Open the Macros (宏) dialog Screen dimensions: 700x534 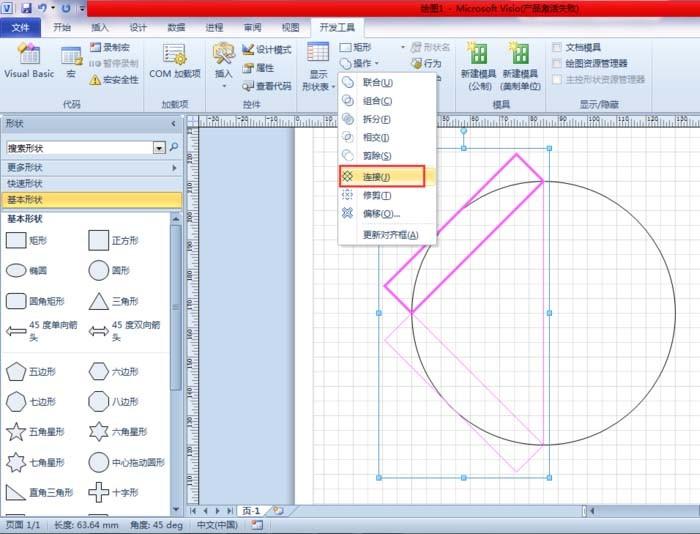pyautogui.click(x=71, y=62)
